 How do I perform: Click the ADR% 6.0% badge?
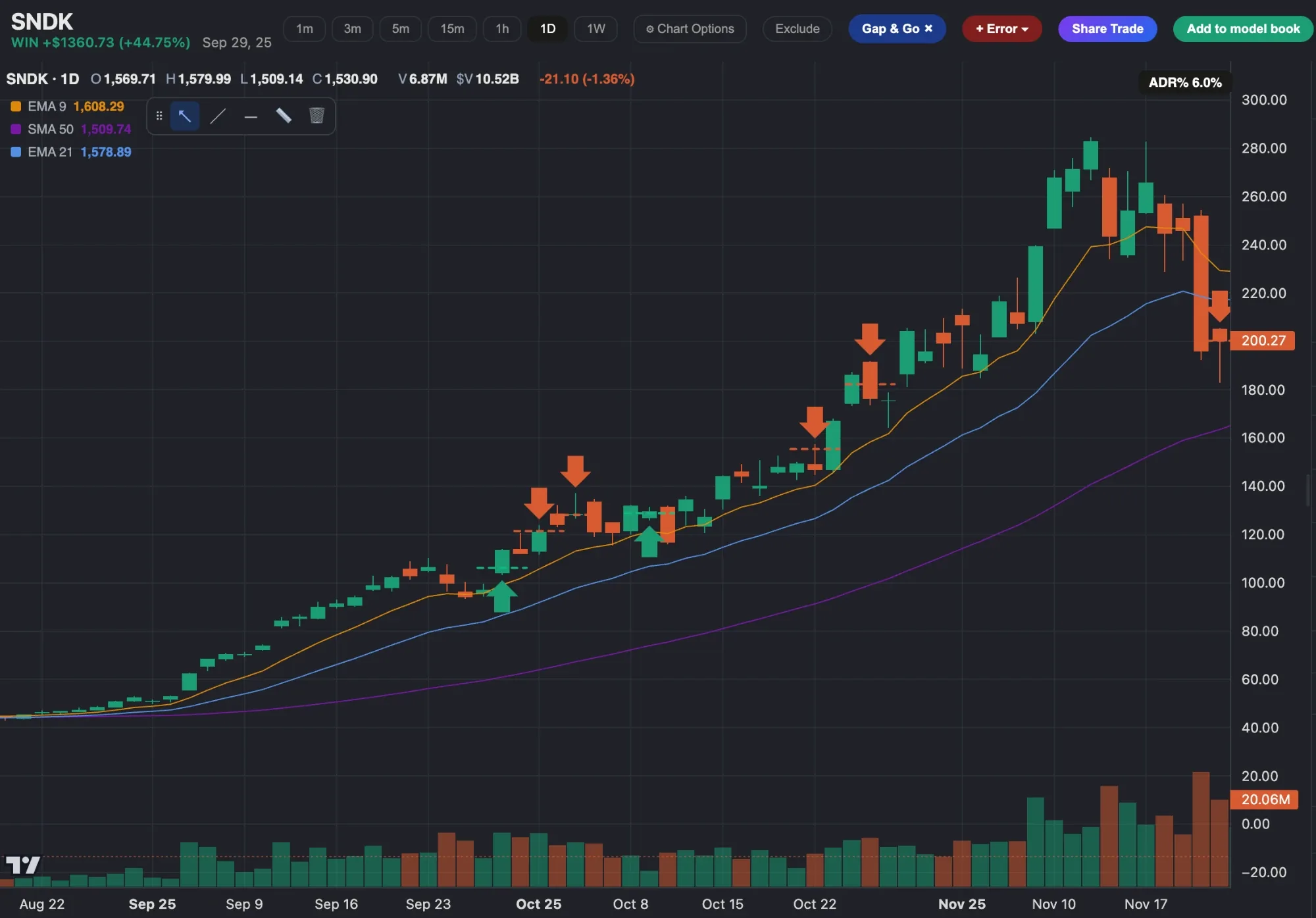tap(1185, 82)
